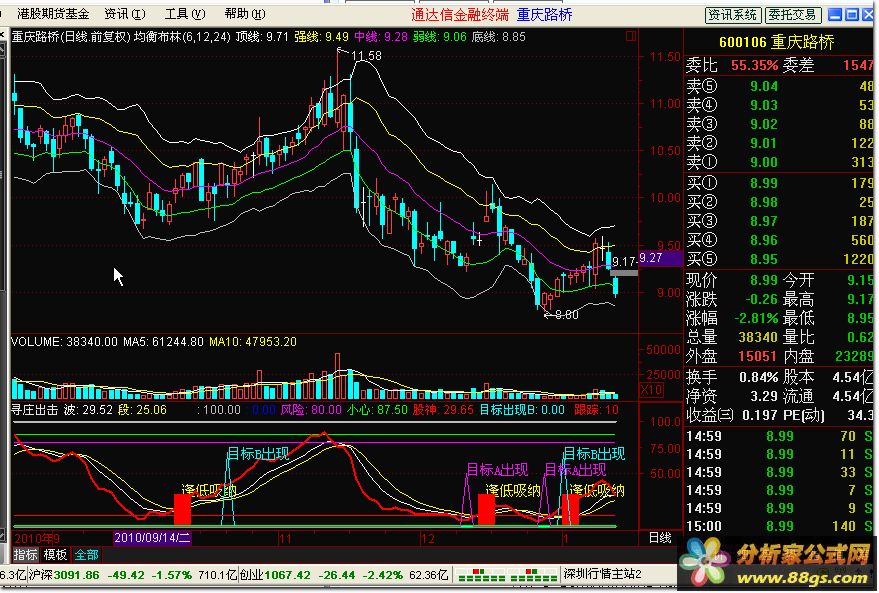
Task: Click the 卖⑤ price 9.04
Action: (764, 86)
